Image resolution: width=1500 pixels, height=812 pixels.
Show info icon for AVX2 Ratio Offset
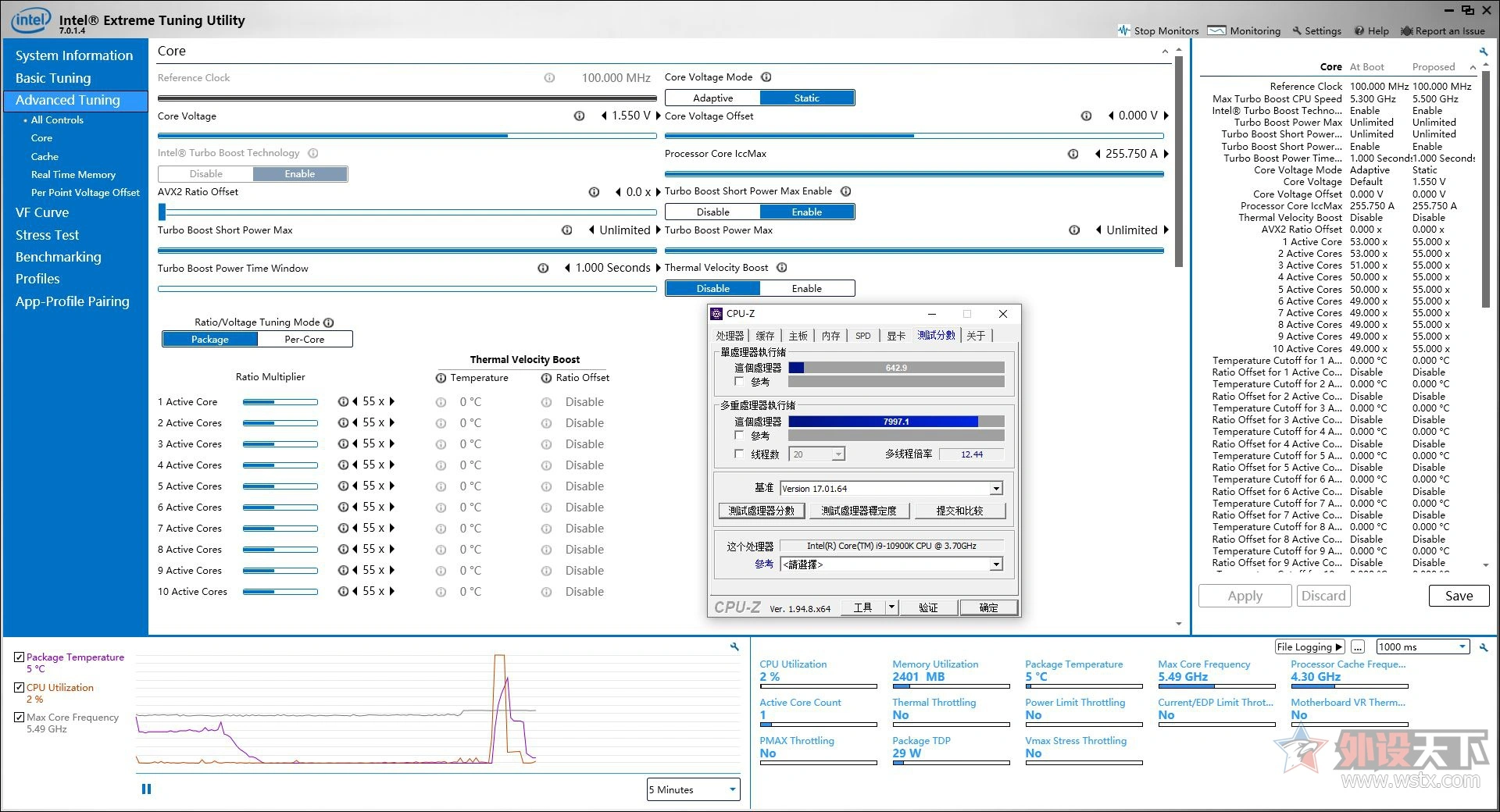[594, 192]
